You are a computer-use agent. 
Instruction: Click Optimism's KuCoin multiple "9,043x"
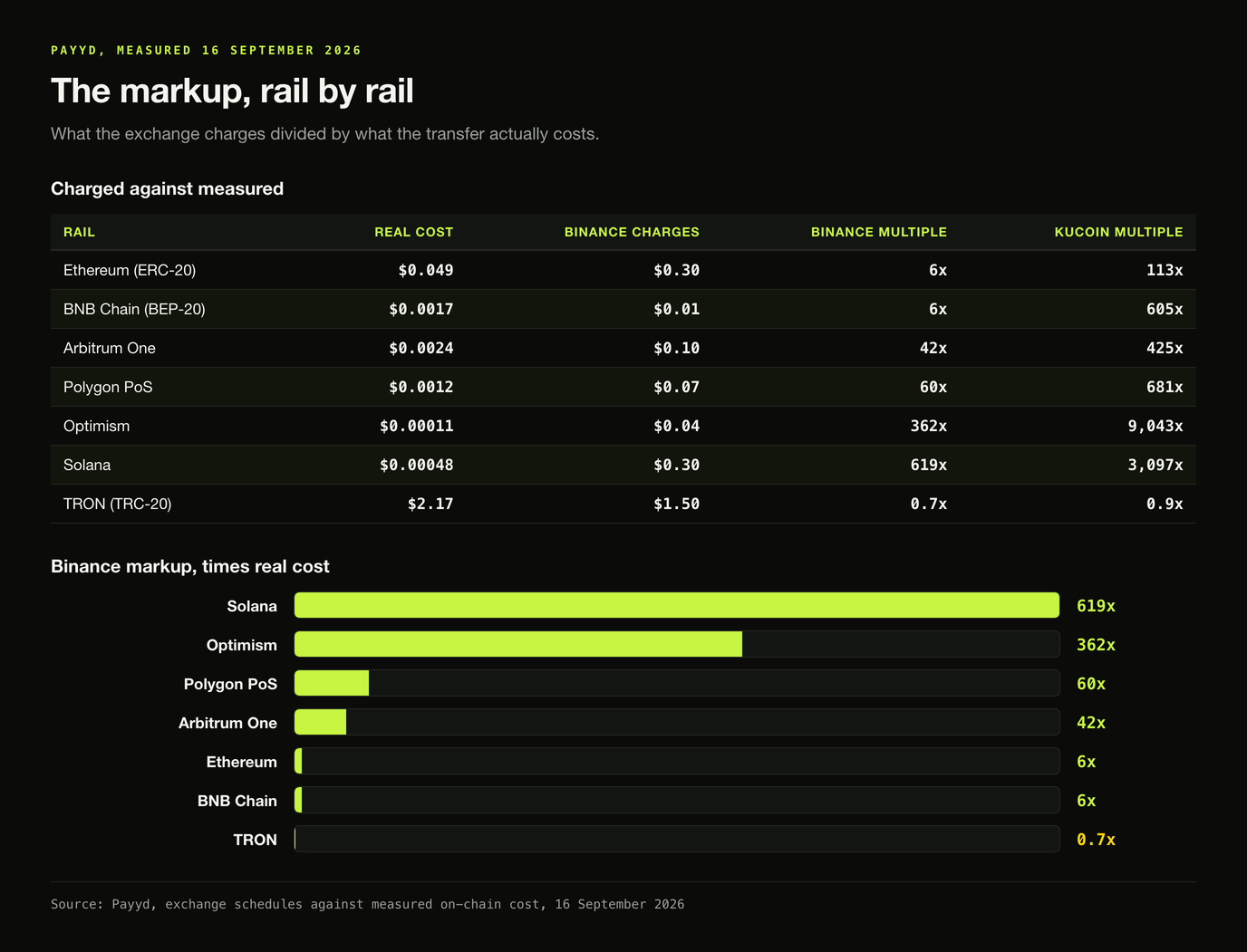pyautogui.click(x=1155, y=426)
